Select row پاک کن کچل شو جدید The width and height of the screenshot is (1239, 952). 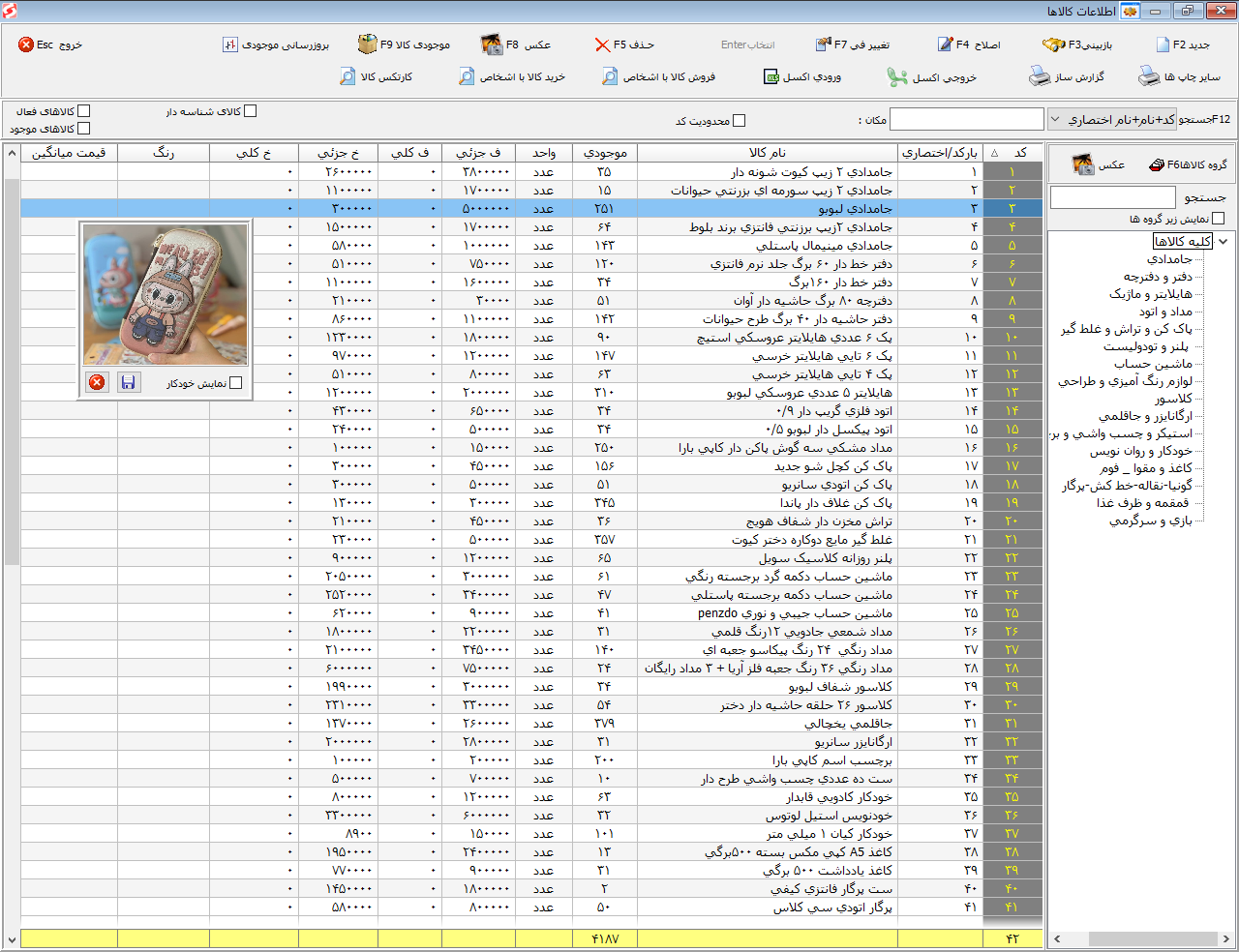coord(531,465)
